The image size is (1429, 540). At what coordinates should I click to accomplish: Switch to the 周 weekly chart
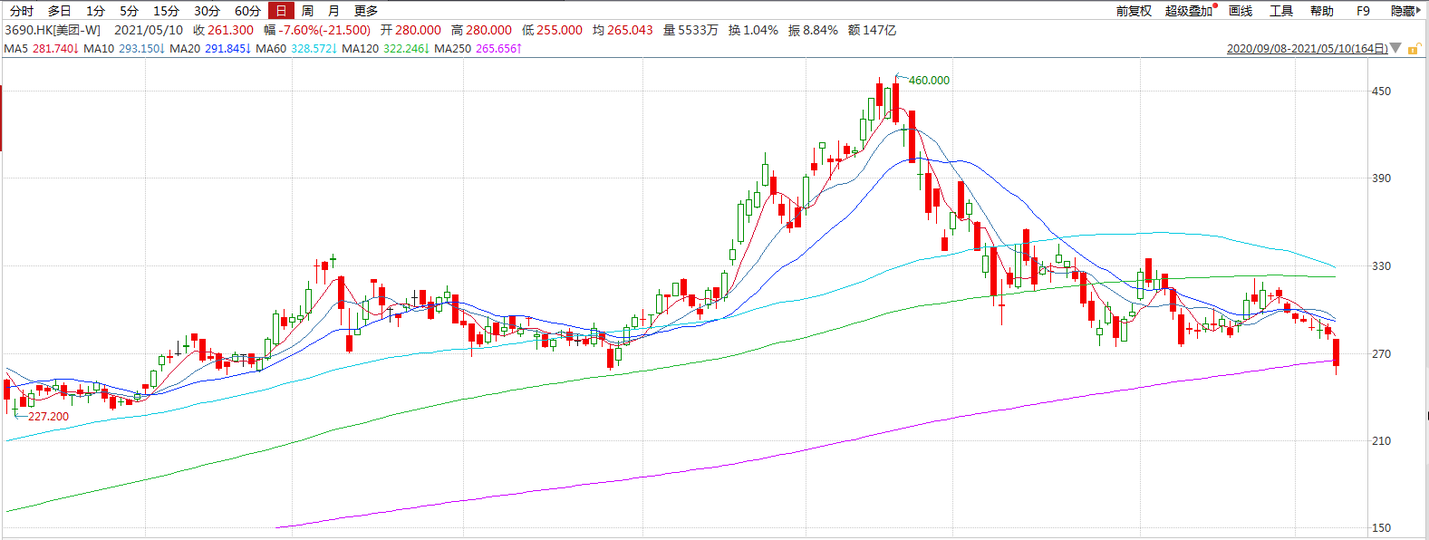[x=308, y=11]
